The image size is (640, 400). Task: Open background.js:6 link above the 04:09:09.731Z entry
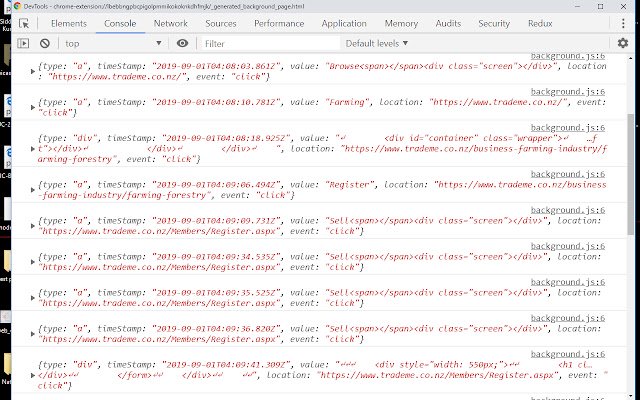coord(568,210)
